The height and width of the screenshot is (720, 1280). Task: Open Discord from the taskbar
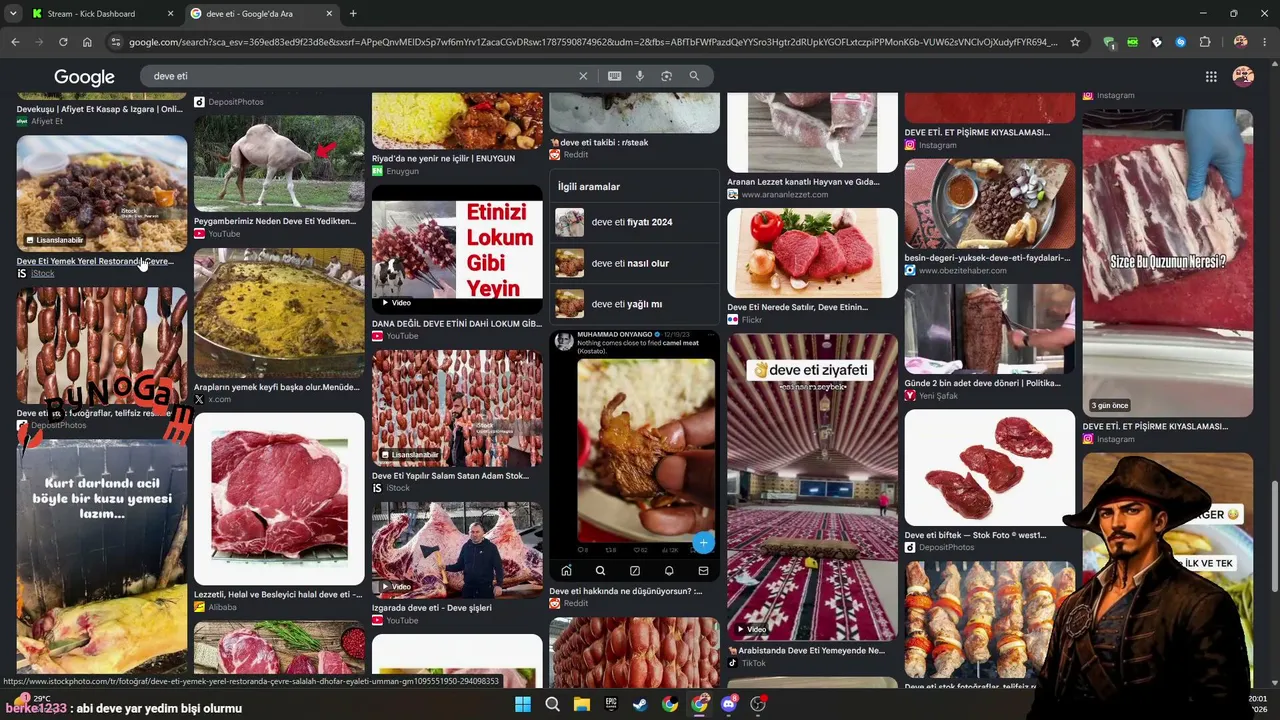click(729, 704)
